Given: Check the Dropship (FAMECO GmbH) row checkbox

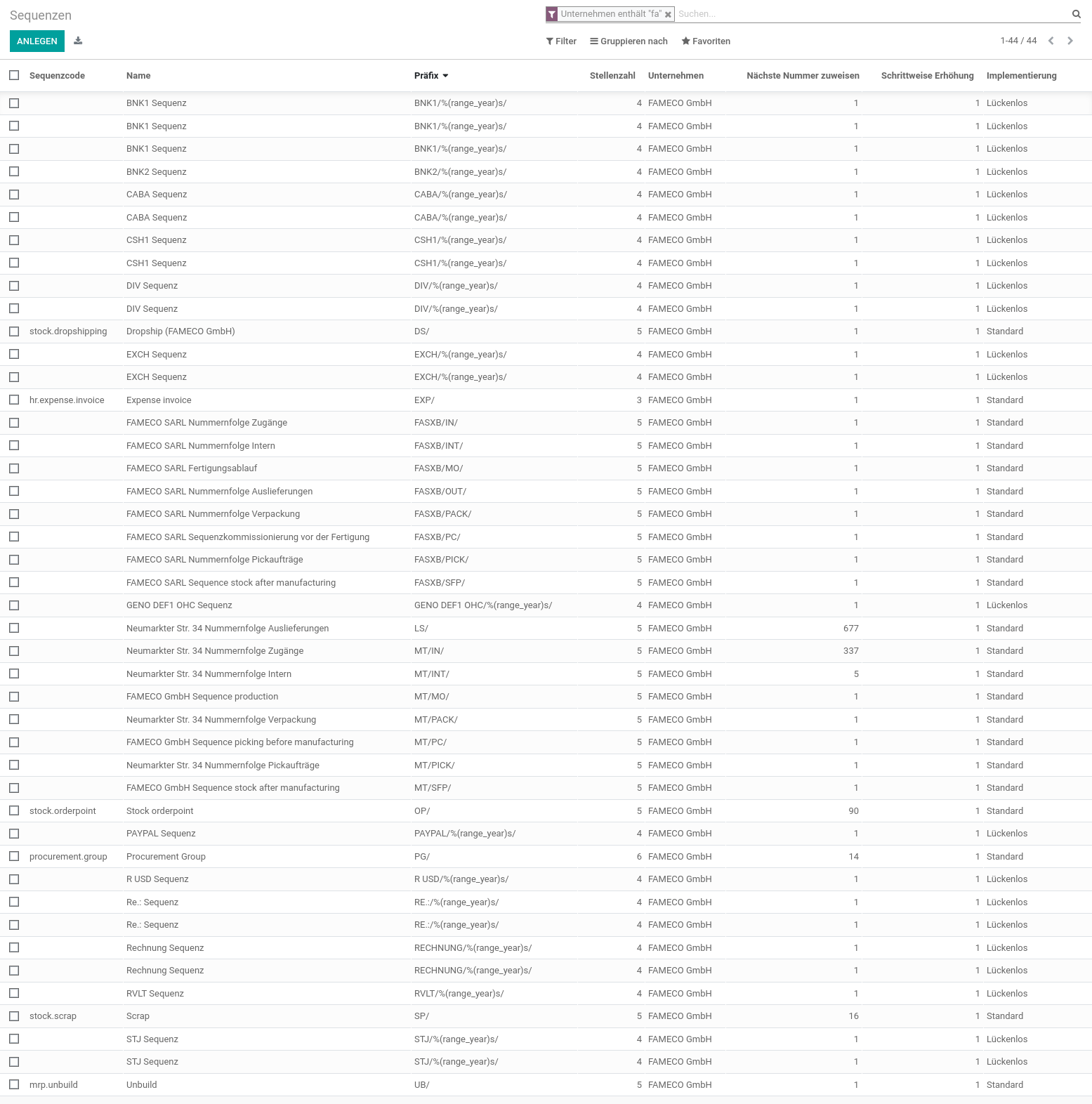Looking at the screenshot, I should [x=14, y=331].
